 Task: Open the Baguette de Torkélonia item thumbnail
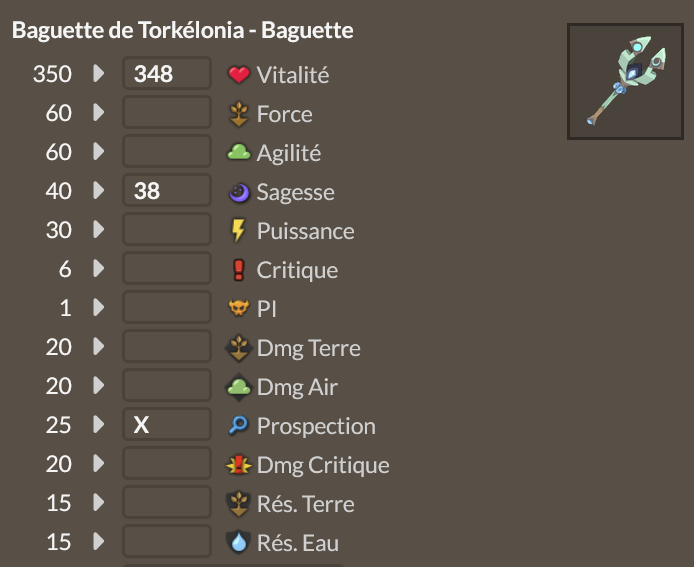[x=626, y=81]
